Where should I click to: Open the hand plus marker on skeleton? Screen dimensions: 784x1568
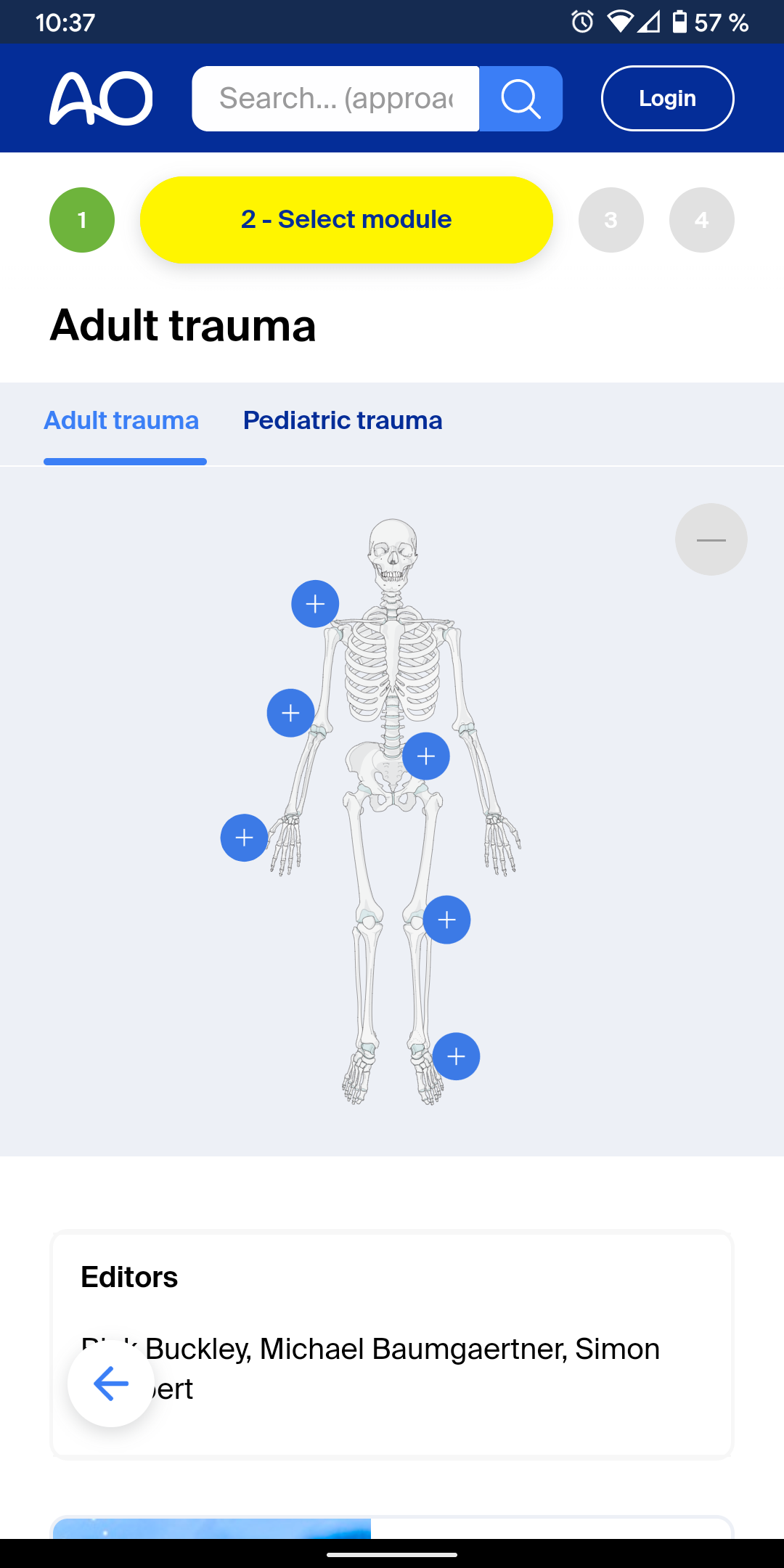click(x=244, y=838)
